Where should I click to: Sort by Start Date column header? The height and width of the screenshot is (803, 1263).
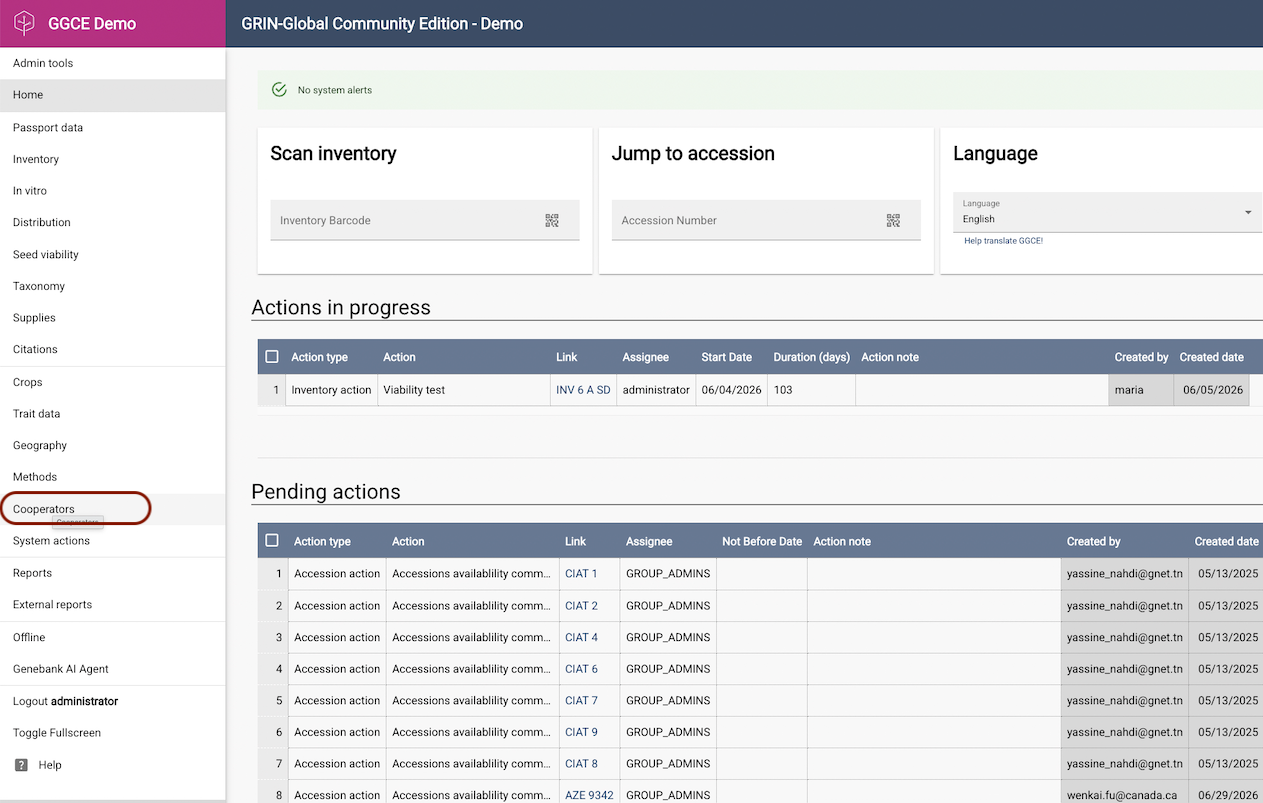coord(727,357)
